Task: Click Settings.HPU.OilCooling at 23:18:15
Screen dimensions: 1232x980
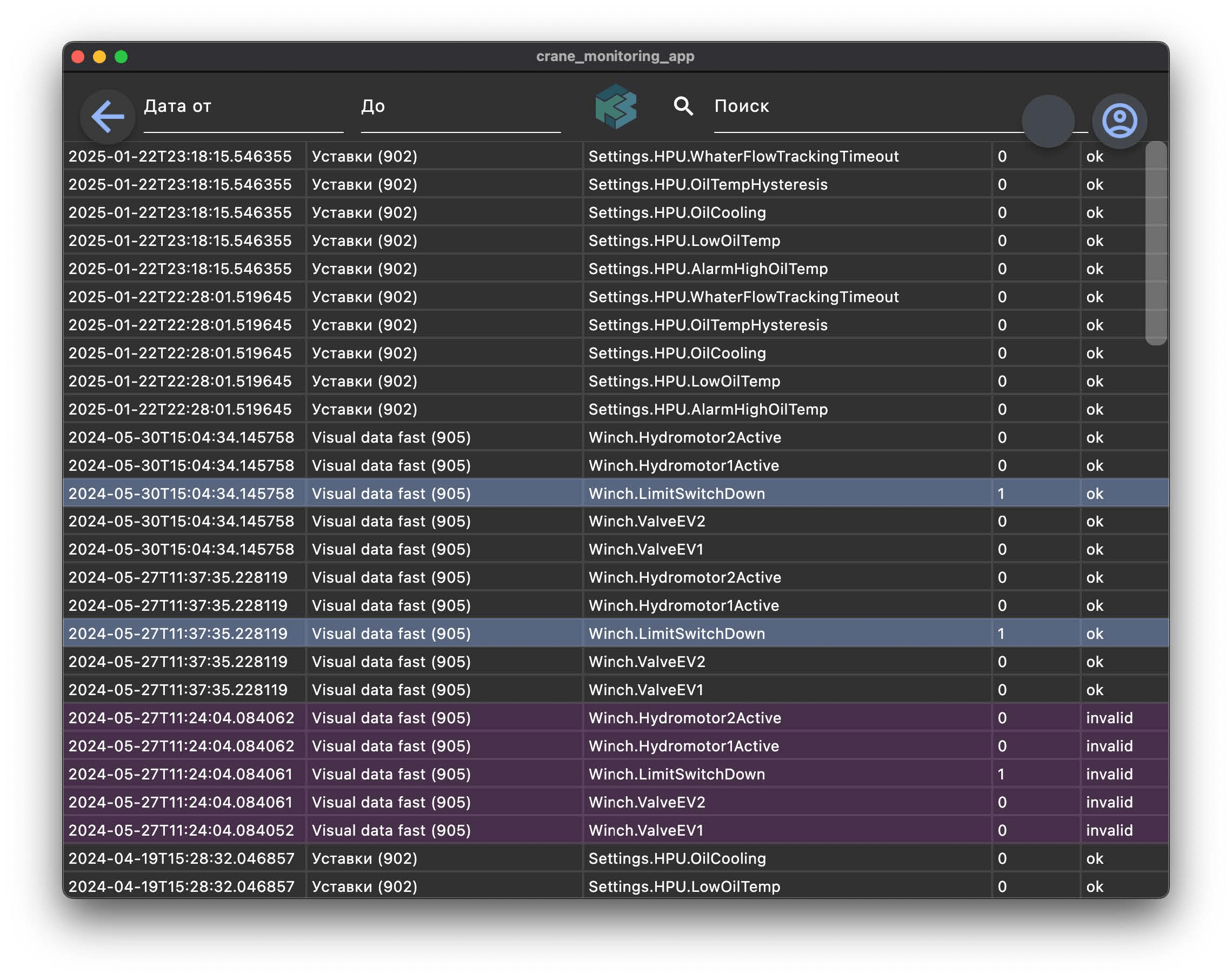Action: pos(677,212)
